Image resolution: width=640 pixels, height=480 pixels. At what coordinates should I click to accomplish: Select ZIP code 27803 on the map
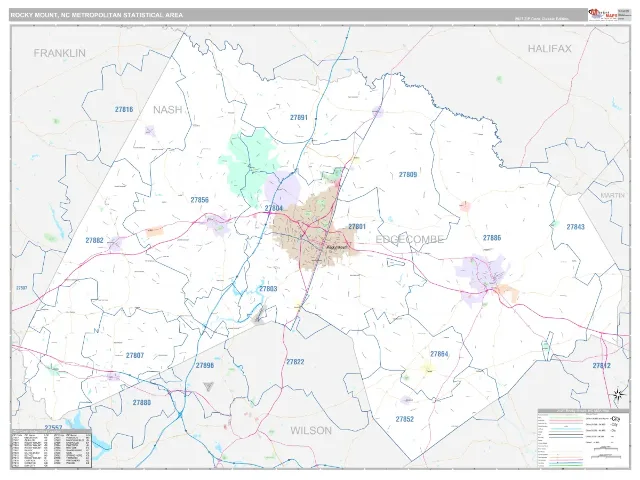[268, 289]
